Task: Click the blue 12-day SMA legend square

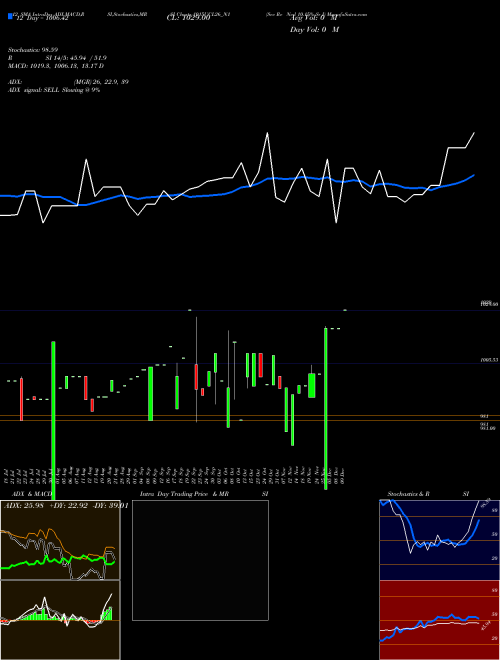Action: click(x=10, y=16)
